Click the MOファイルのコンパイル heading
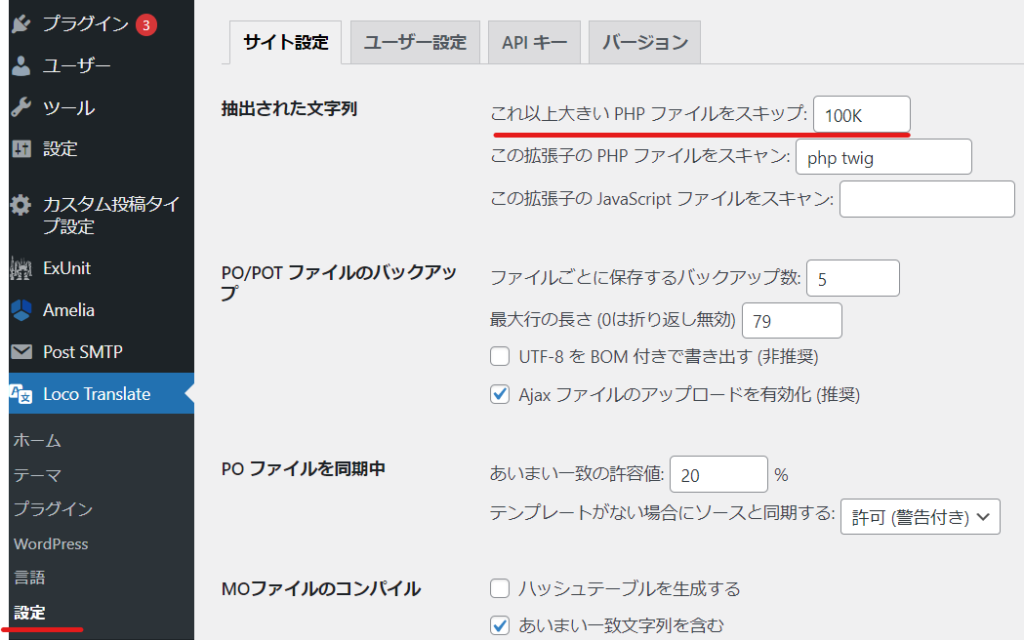The image size is (1024, 640). pyautogui.click(x=321, y=589)
